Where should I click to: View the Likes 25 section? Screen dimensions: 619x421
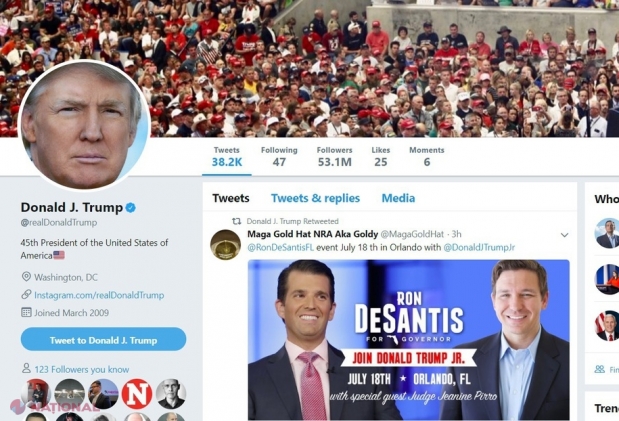(x=381, y=157)
